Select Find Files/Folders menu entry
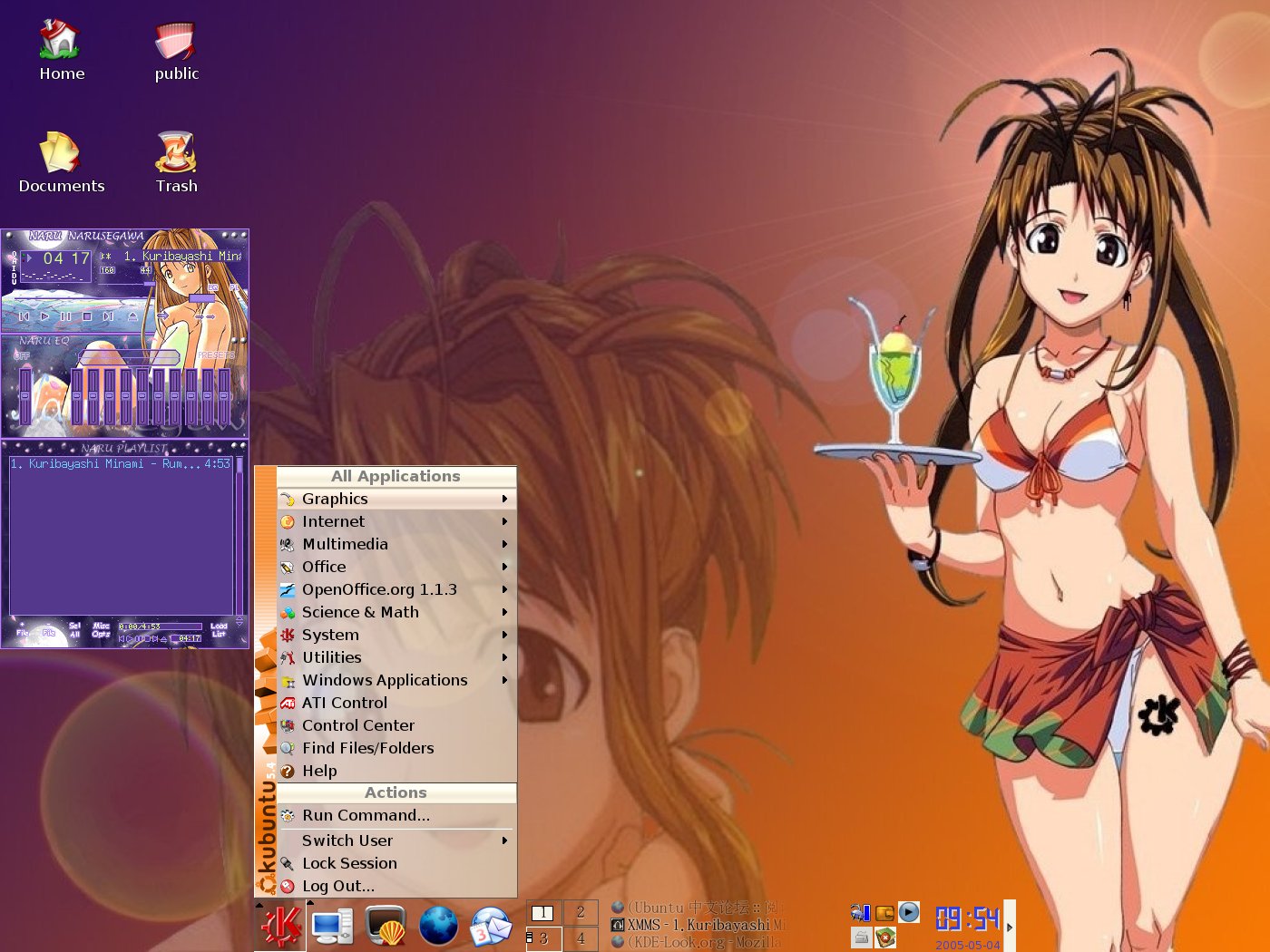This screenshot has height=952, width=1270. click(x=396, y=748)
